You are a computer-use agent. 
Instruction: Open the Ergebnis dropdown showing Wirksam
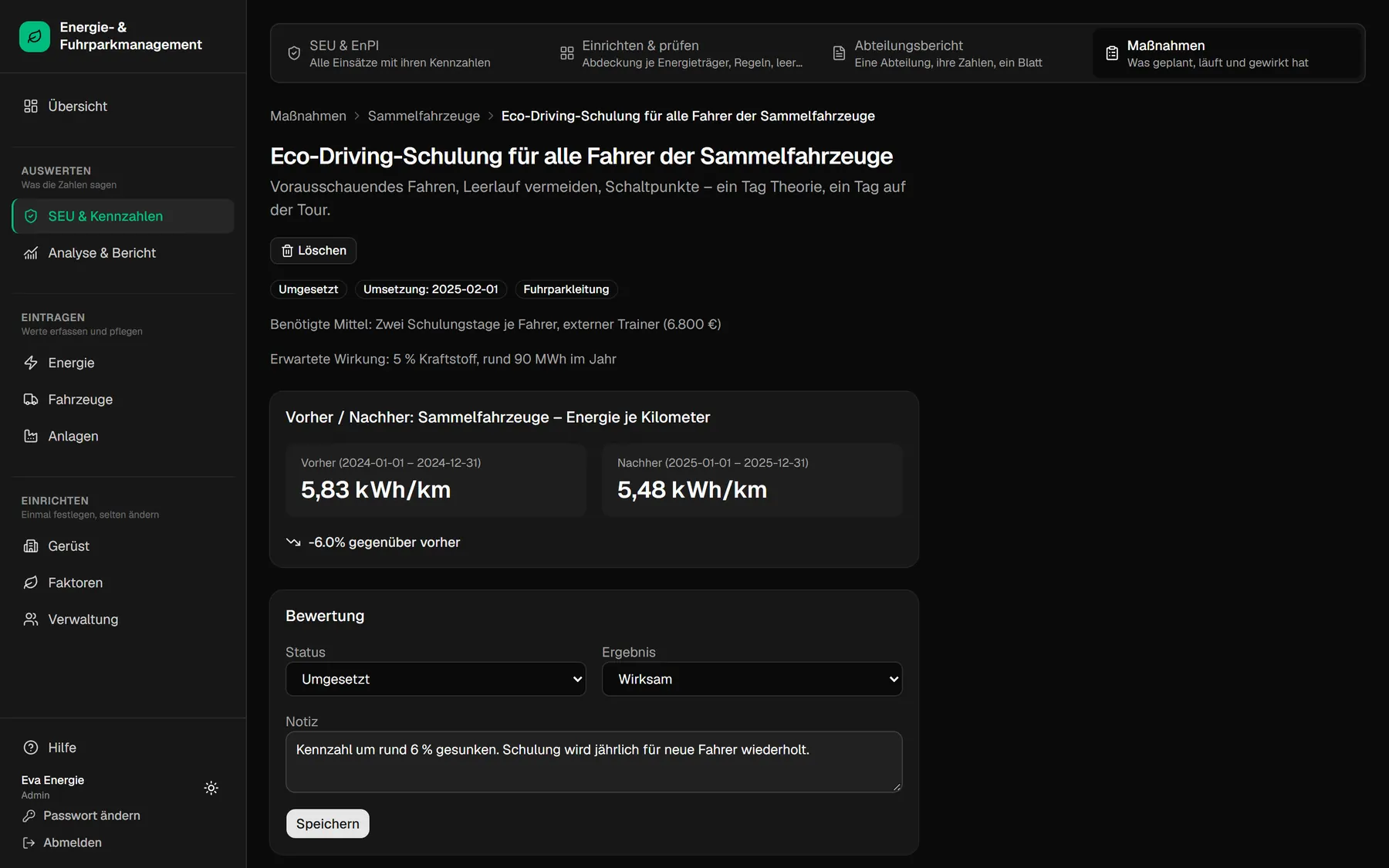tap(752, 680)
